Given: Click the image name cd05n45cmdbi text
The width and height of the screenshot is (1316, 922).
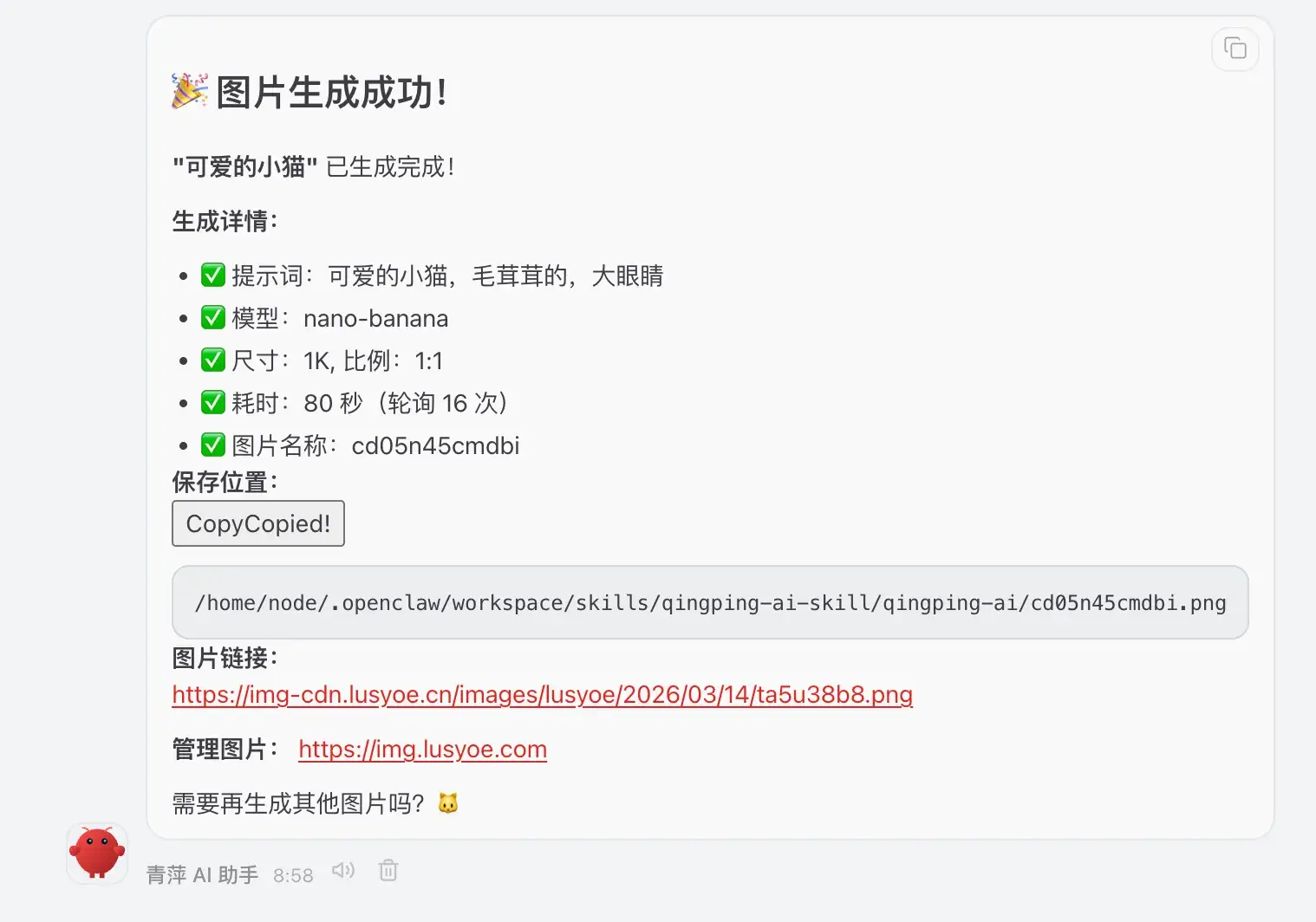Looking at the screenshot, I should point(435,445).
